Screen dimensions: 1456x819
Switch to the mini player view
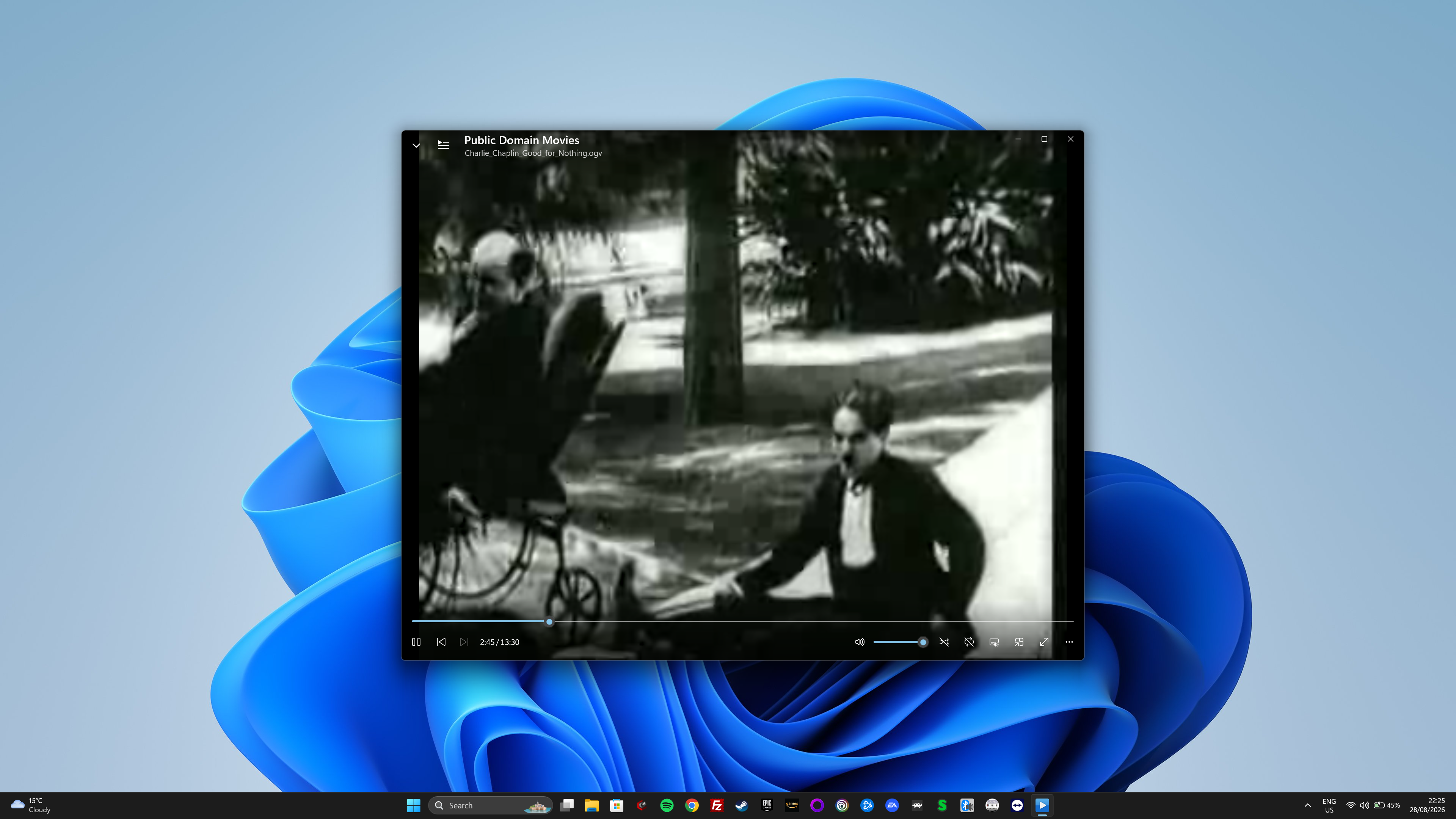pyautogui.click(x=1019, y=642)
